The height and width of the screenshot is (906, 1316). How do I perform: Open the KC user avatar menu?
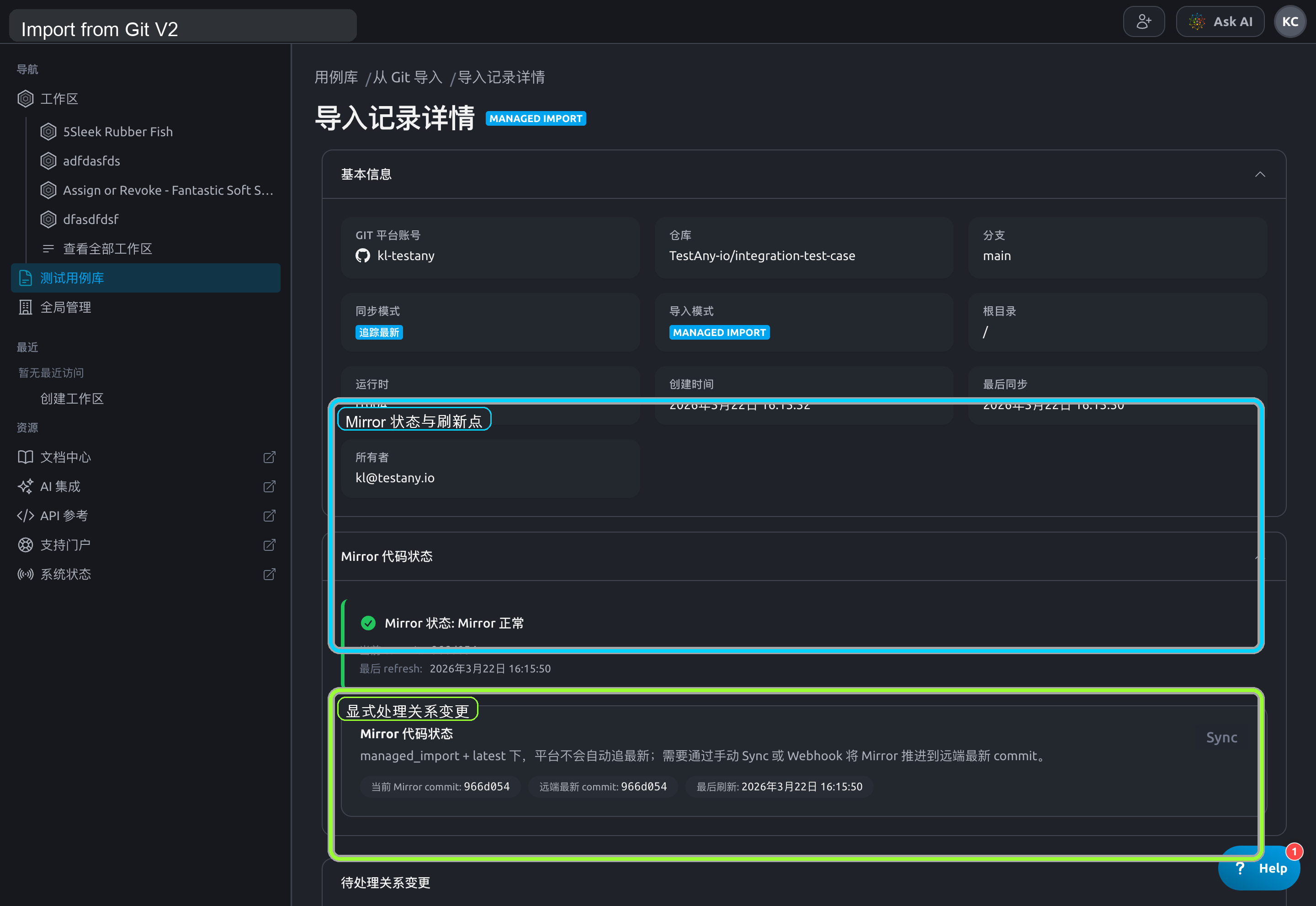point(1290,21)
